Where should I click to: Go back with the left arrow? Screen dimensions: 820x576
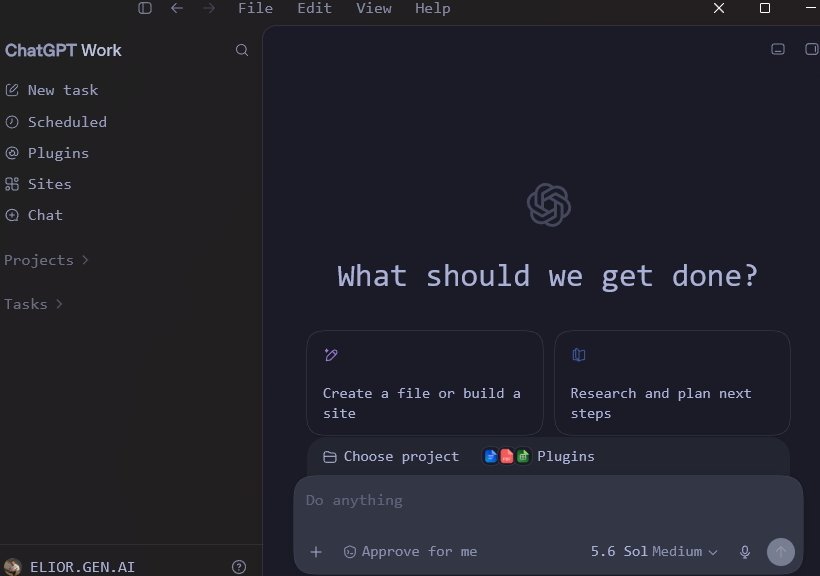pyautogui.click(x=177, y=8)
